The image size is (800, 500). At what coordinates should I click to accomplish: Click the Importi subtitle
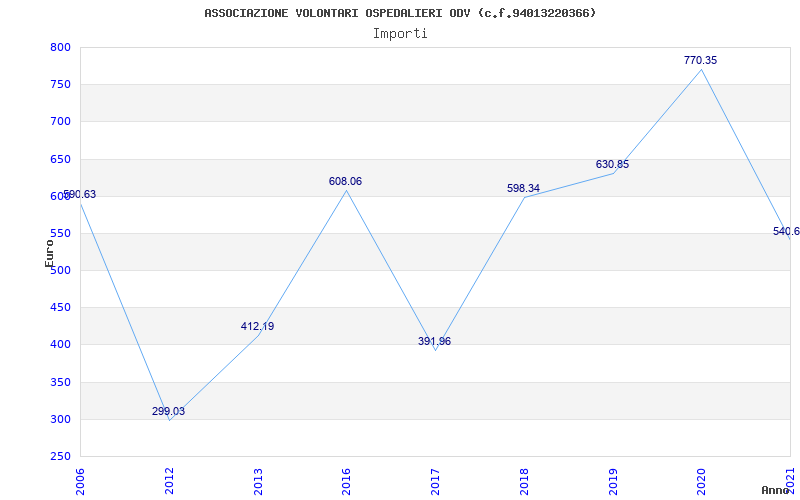click(400, 34)
